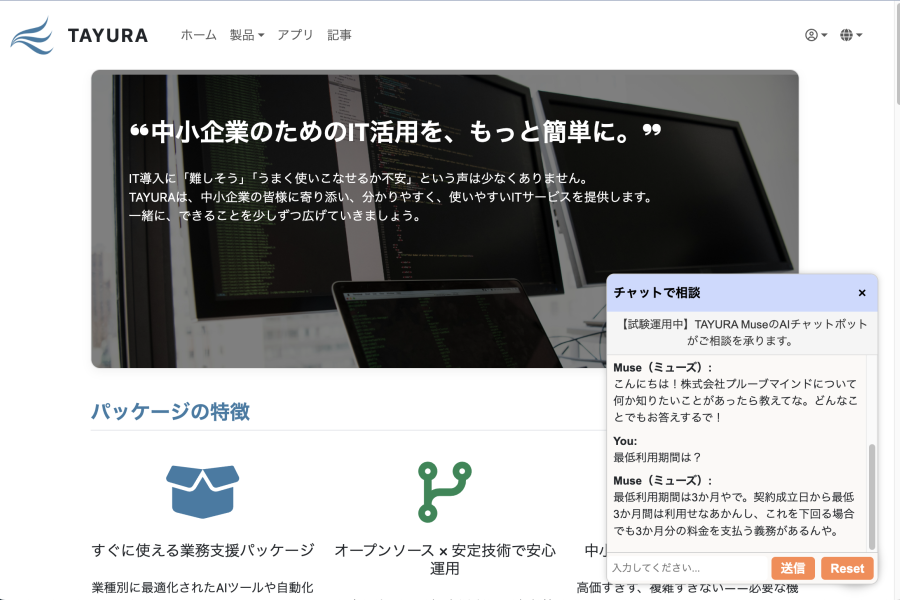Click オープンソース × 安定技術で安心運用 title
The height and width of the screenshot is (600, 900).
click(445, 559)
